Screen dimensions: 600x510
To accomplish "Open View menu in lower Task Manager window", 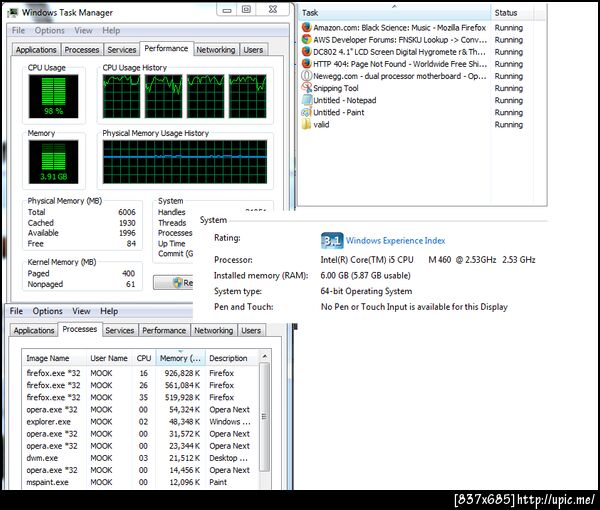I will pos(81,311).
